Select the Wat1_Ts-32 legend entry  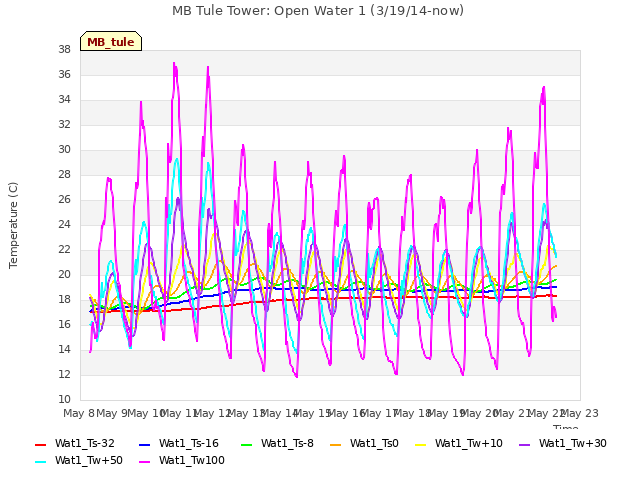click(75, 444)
